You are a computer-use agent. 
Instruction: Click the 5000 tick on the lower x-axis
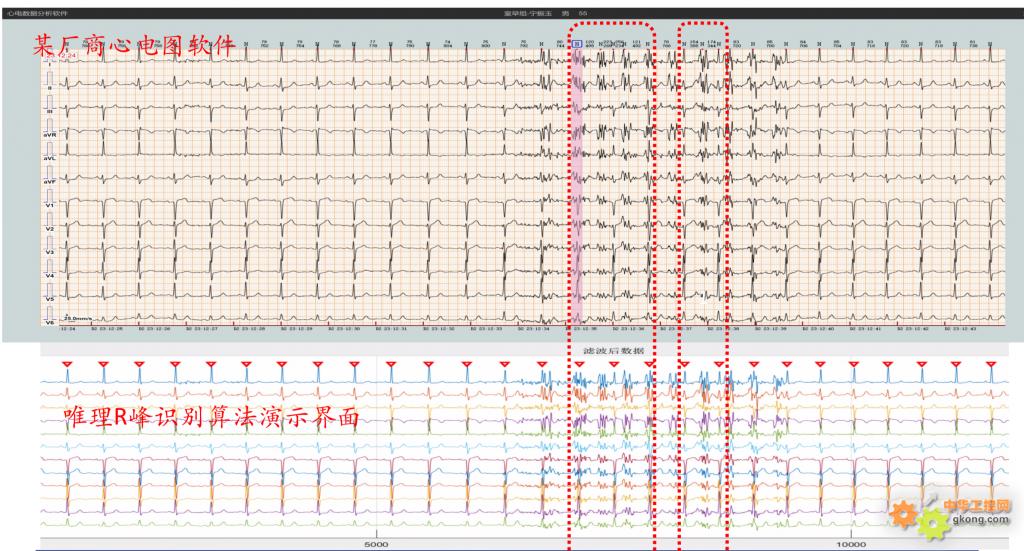pos(376,544)
